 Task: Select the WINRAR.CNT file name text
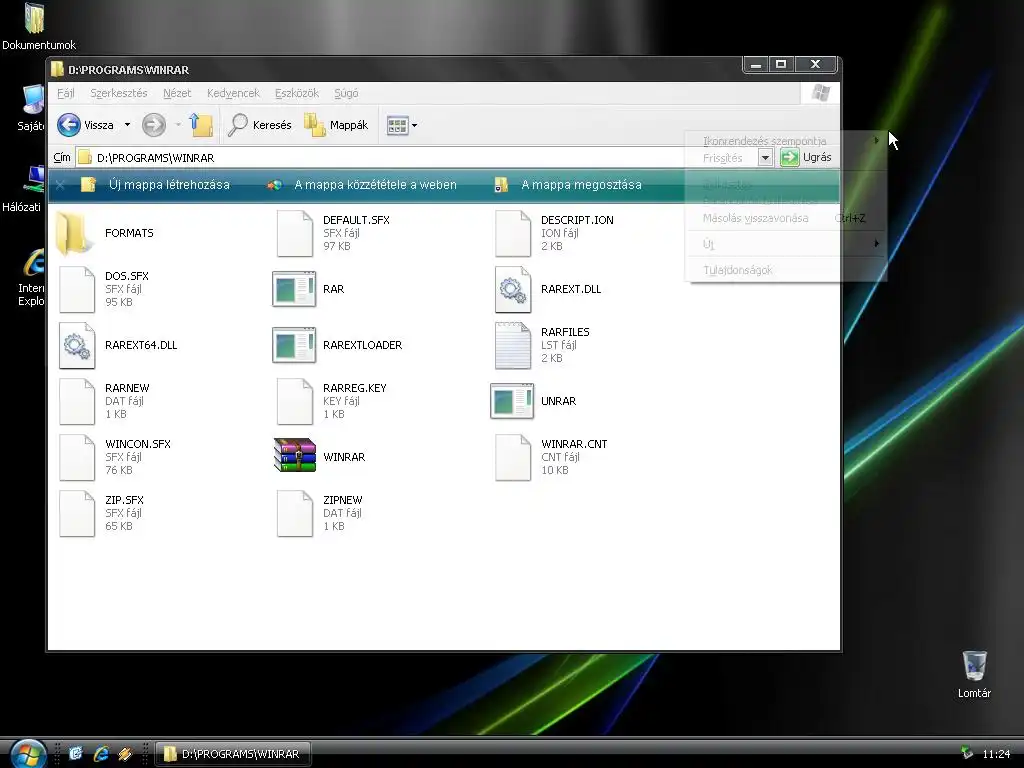pos(574,444)
